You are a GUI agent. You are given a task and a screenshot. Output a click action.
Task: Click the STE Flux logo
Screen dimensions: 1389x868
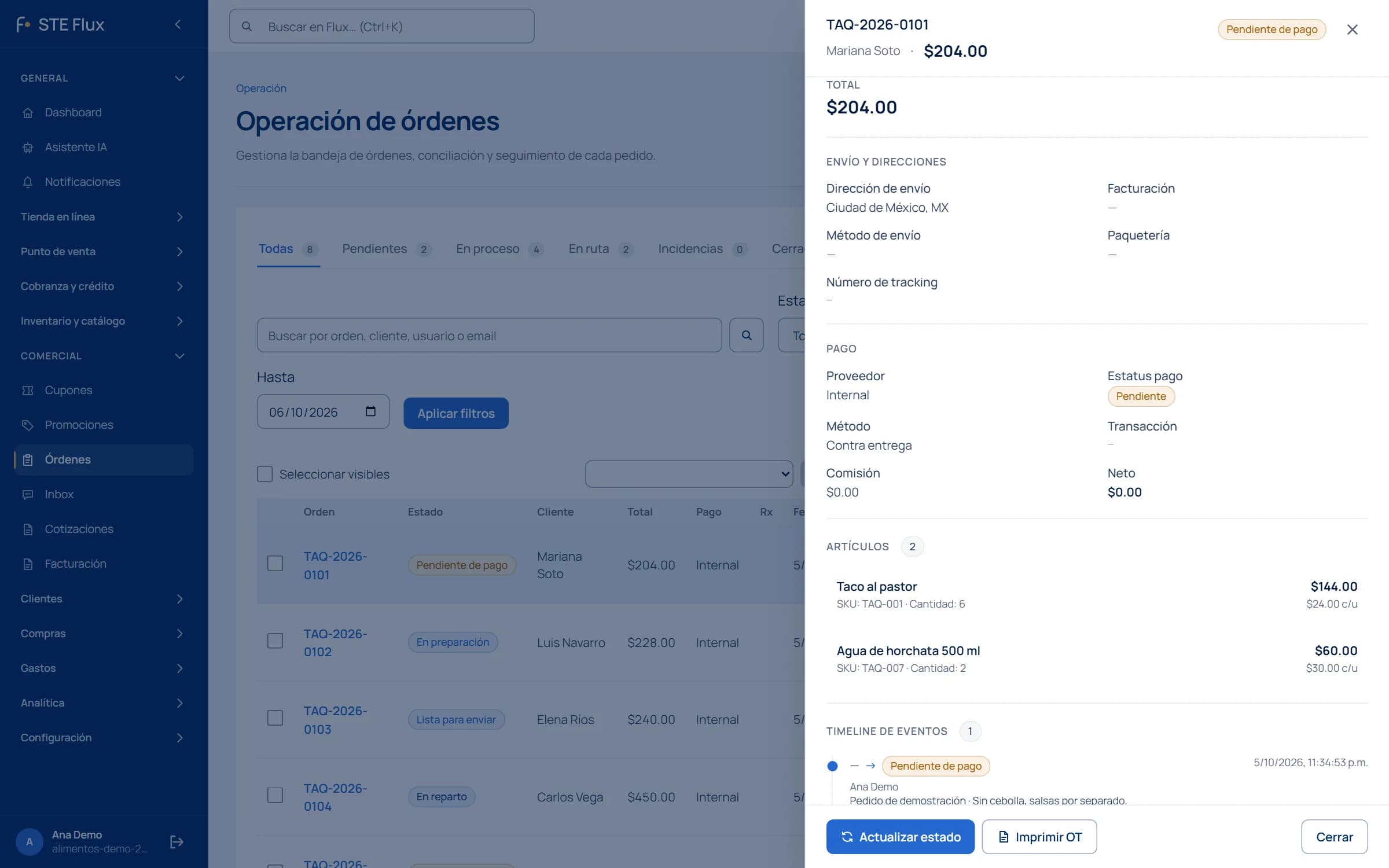tap(60, 24)
